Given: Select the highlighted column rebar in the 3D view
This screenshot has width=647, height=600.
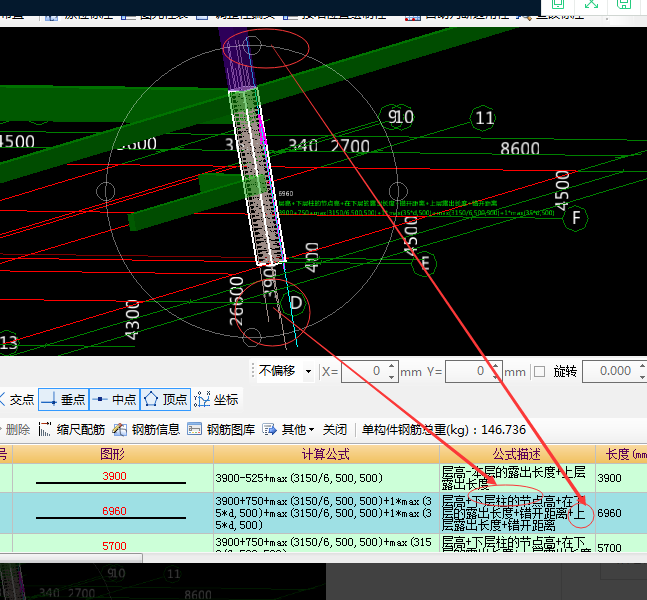Looking at the screenshot, I should coord(259,177).
